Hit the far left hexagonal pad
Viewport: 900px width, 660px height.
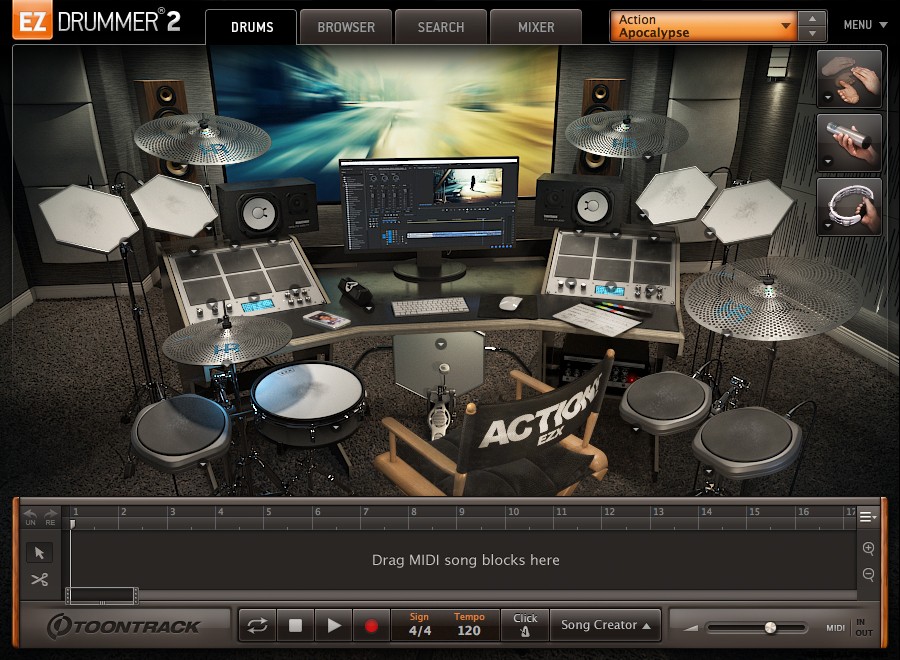(89, 218)
